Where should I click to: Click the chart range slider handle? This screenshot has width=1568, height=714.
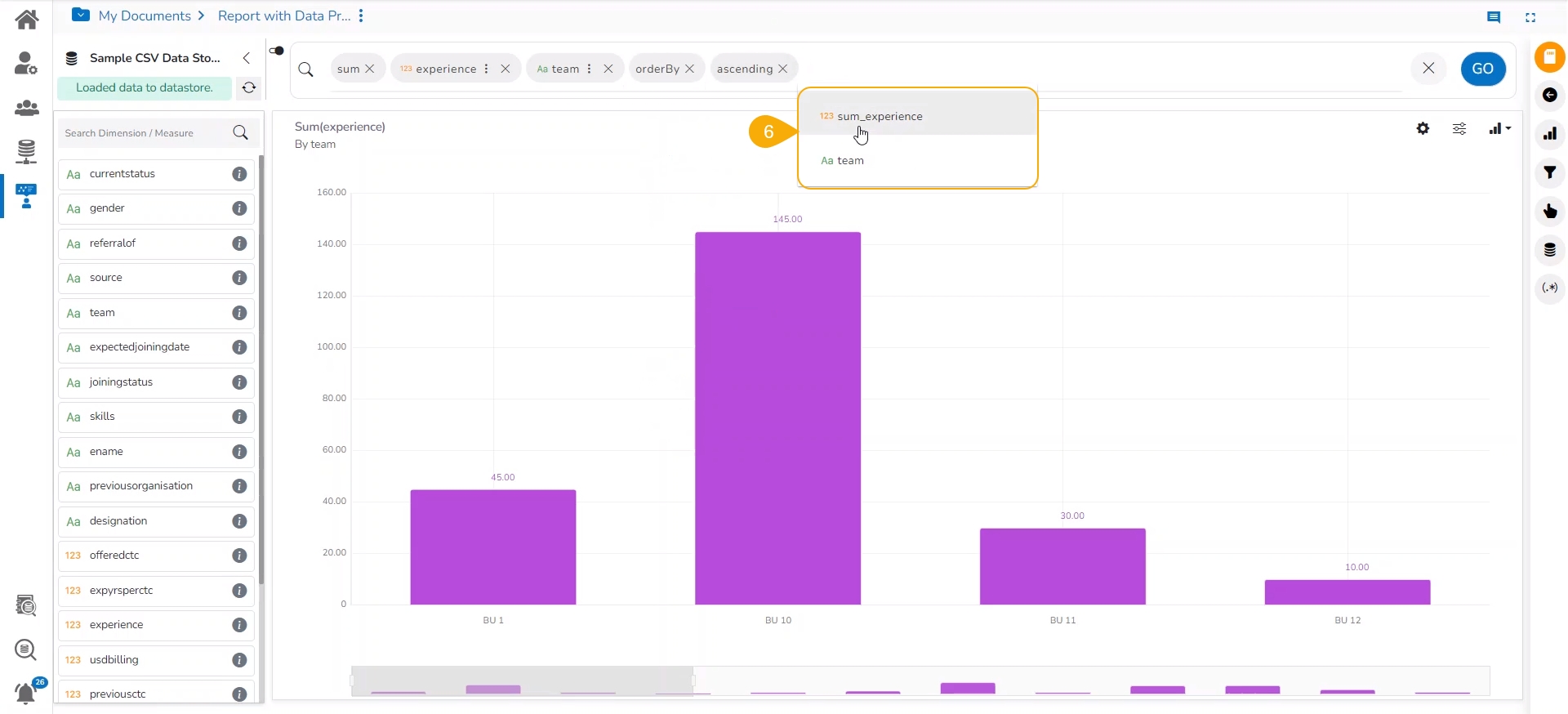click(693, 681)
